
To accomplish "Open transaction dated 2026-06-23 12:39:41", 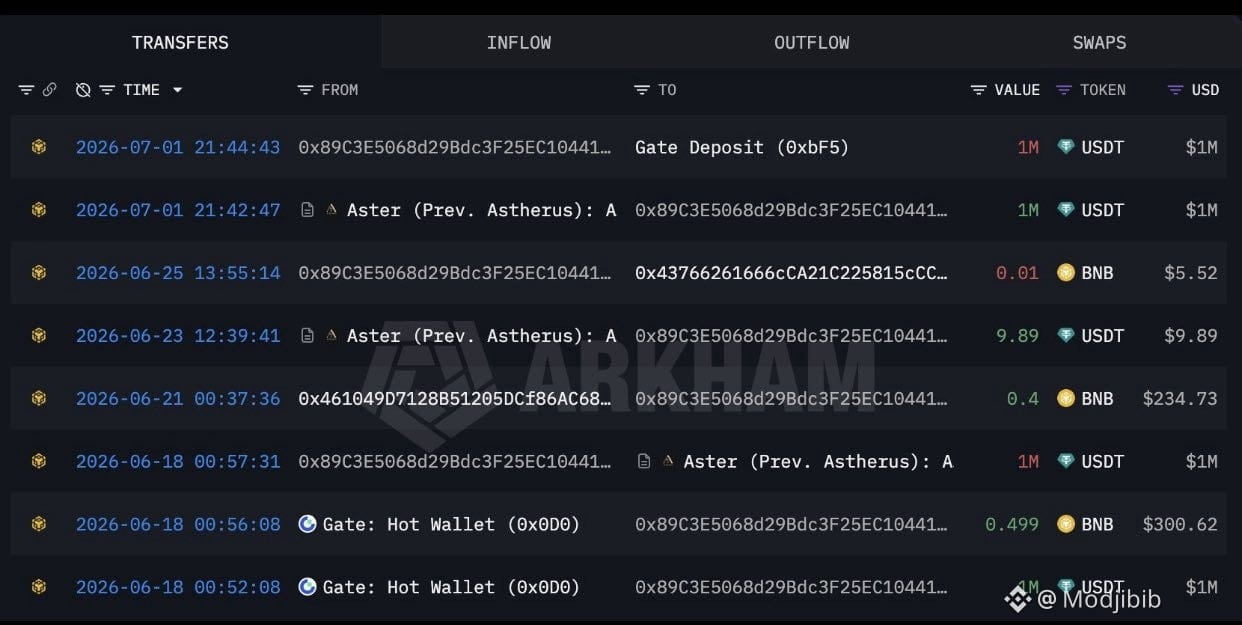I will 178,336.
